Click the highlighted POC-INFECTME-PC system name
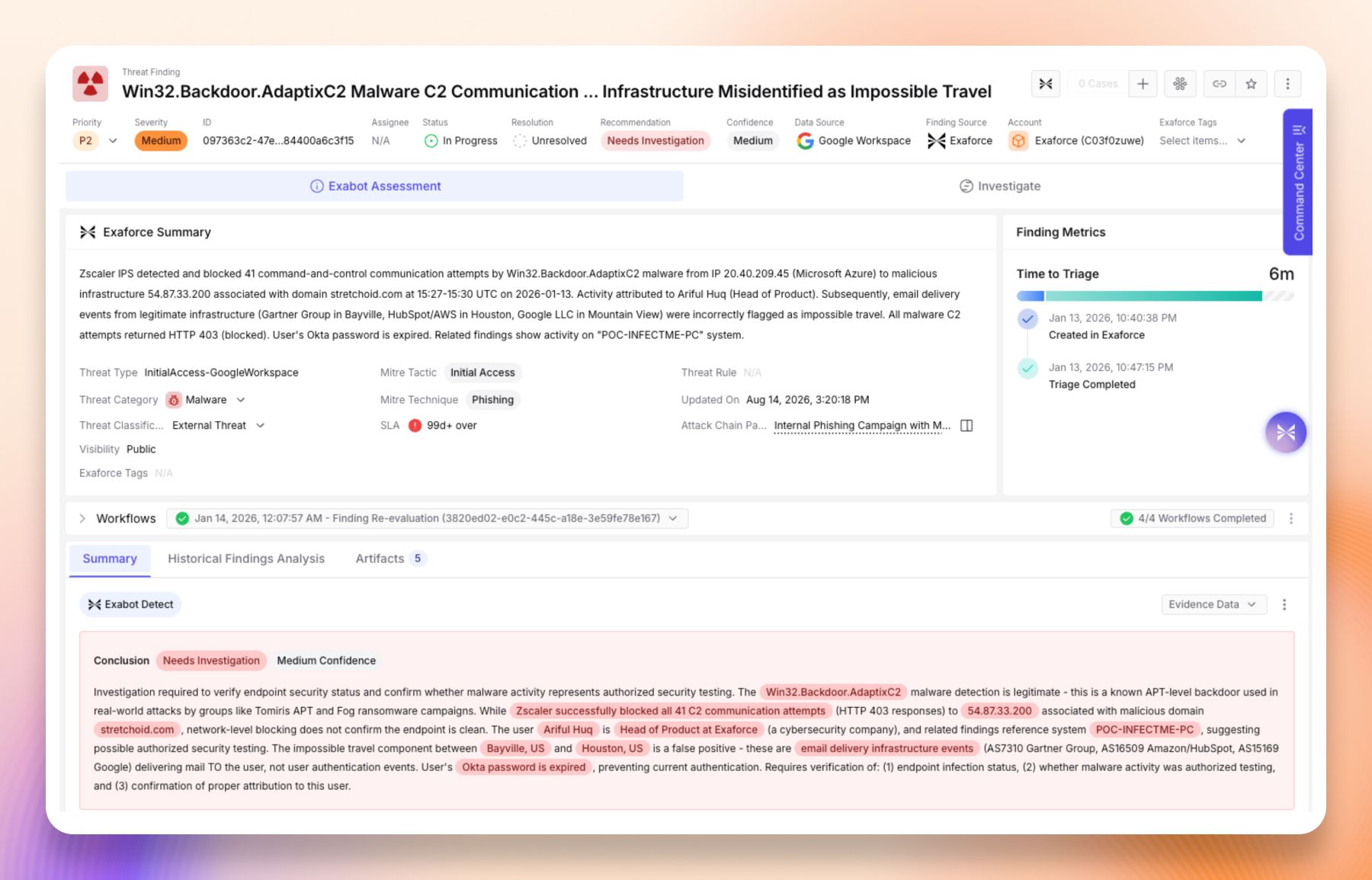This screenshot has width=1372, height=880. (x=1144, y=730)
